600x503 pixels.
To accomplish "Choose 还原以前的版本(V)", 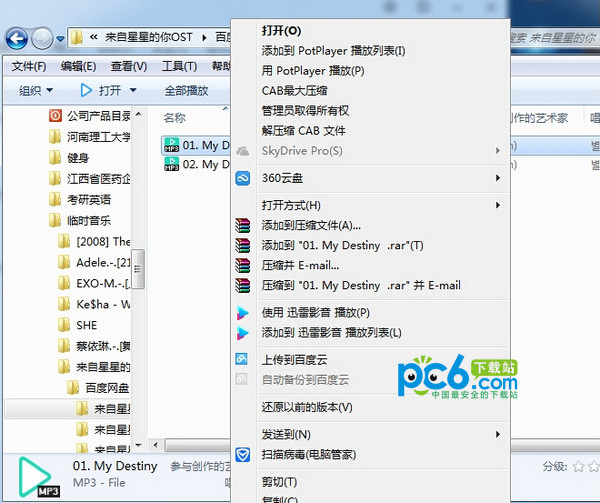I will tap(307, 407).
